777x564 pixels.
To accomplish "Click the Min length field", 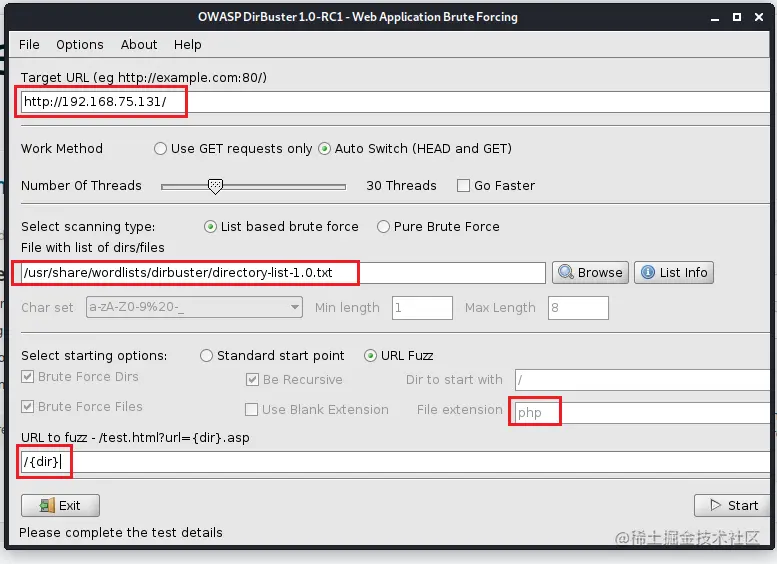I will pos(422,308).
